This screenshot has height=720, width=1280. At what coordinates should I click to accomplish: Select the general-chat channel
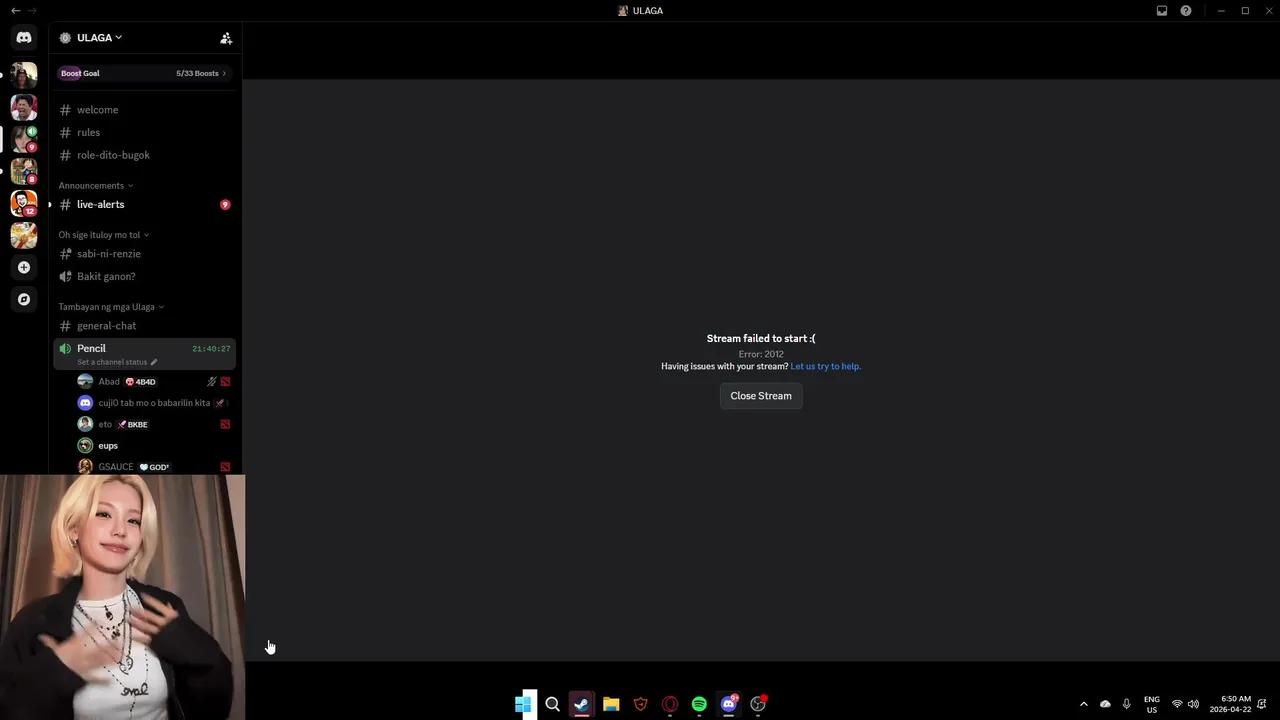pyautogui.click(x=106, y=326)
